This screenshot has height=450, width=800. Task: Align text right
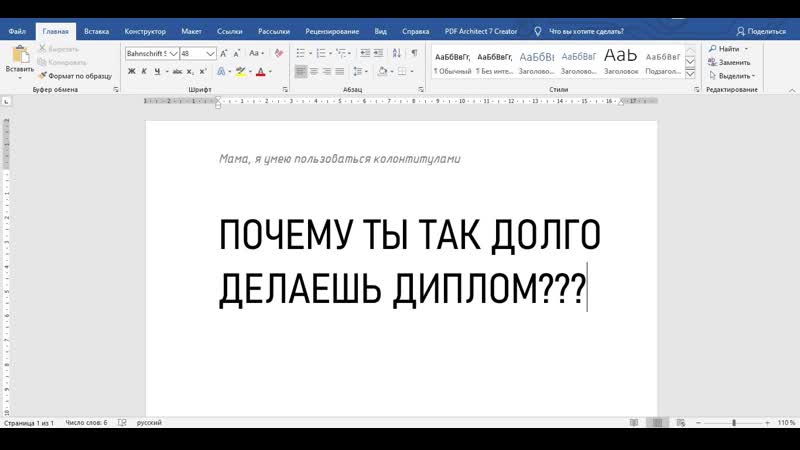point(327,71)
